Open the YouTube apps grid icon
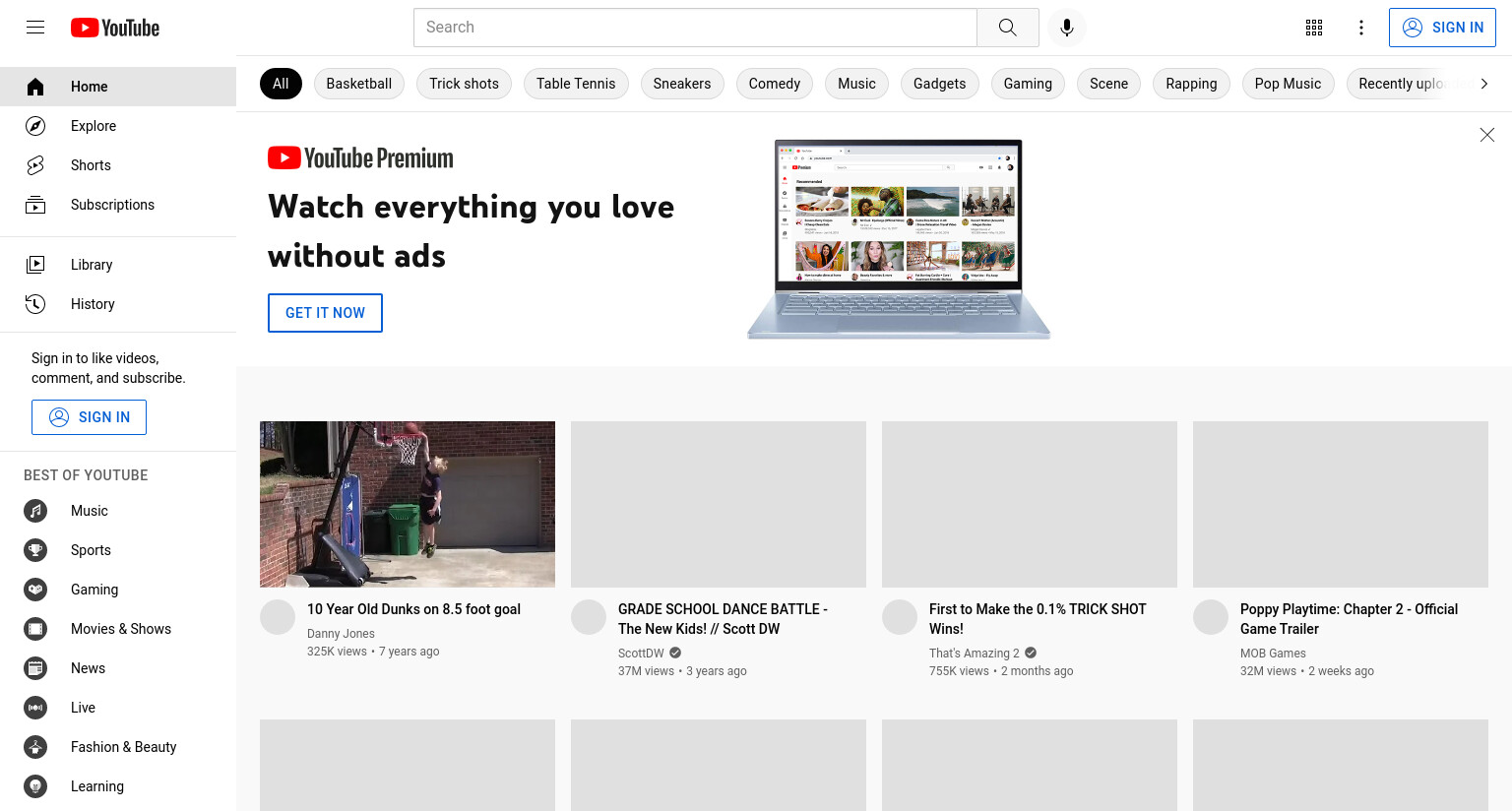This screenshot has height=811, width=1512. pos(1314,28)
